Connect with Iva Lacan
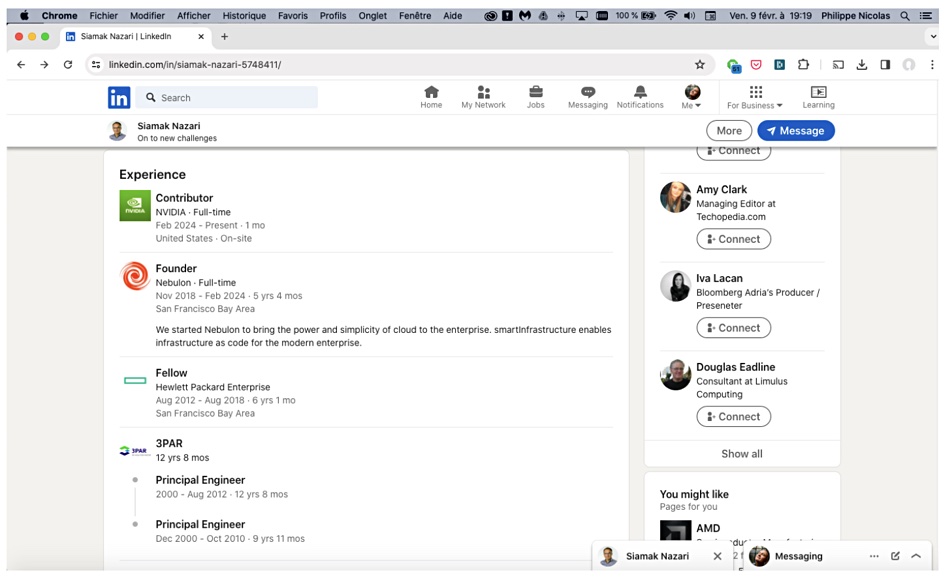Viewport: 950px width, 579px height. pos(733,328)
